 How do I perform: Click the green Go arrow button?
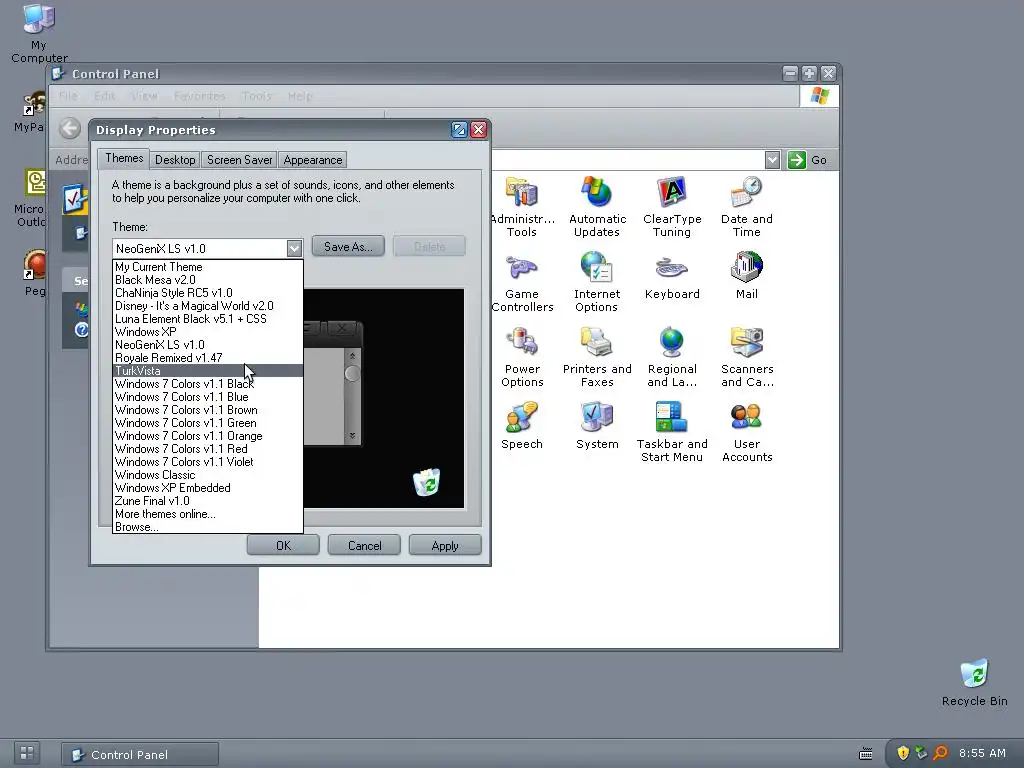(x=796, y=160)
